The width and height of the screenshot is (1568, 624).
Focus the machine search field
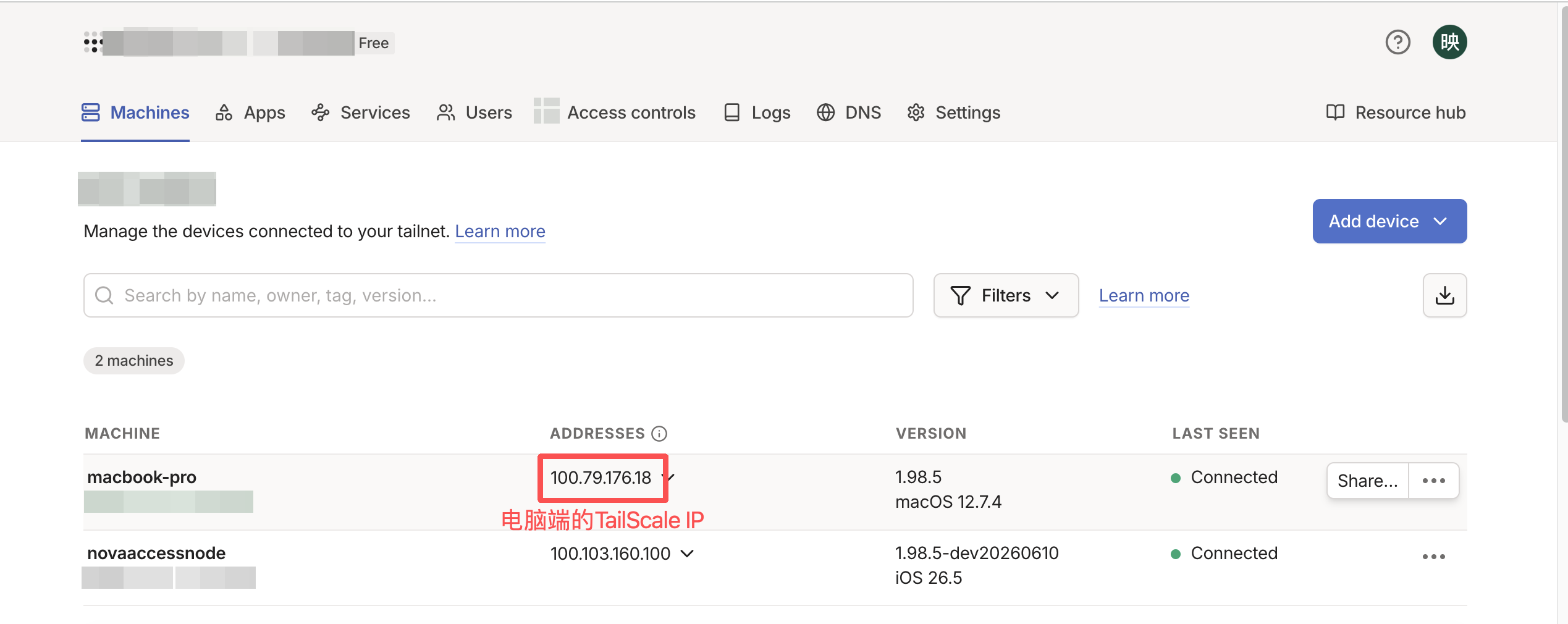(498, 295)
